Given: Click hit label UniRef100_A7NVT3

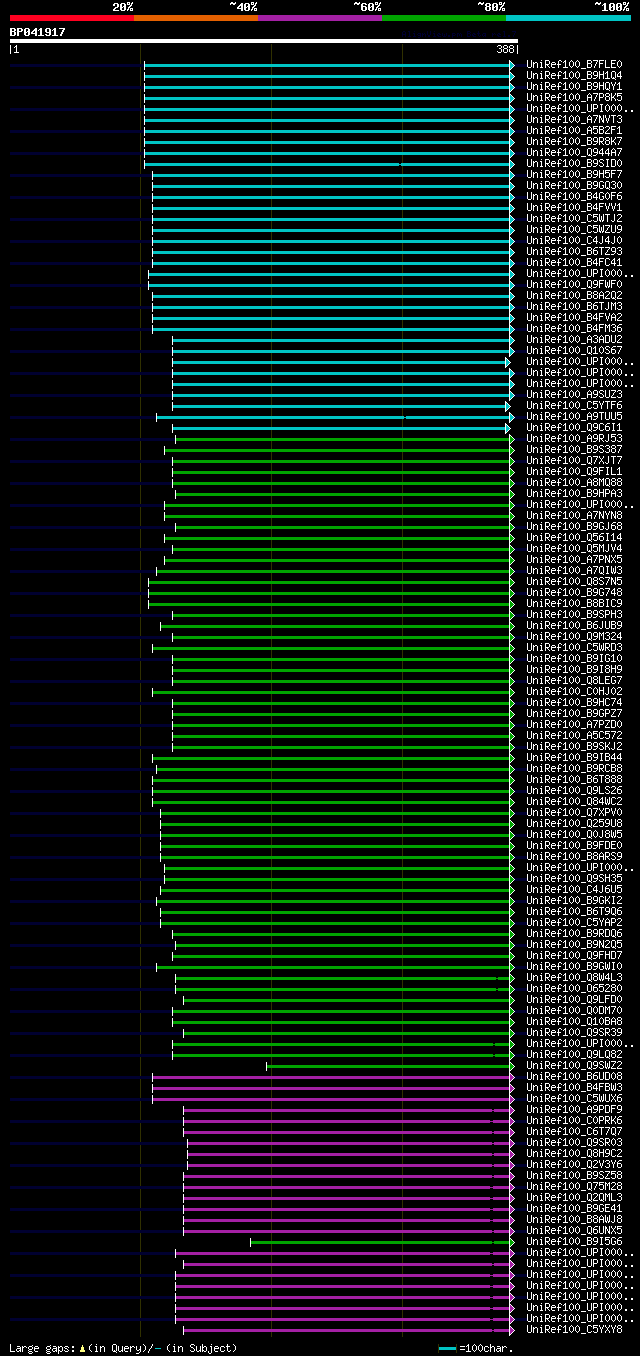Looking at the screenshot, I should pyautogui.click(x=574, y=120).
